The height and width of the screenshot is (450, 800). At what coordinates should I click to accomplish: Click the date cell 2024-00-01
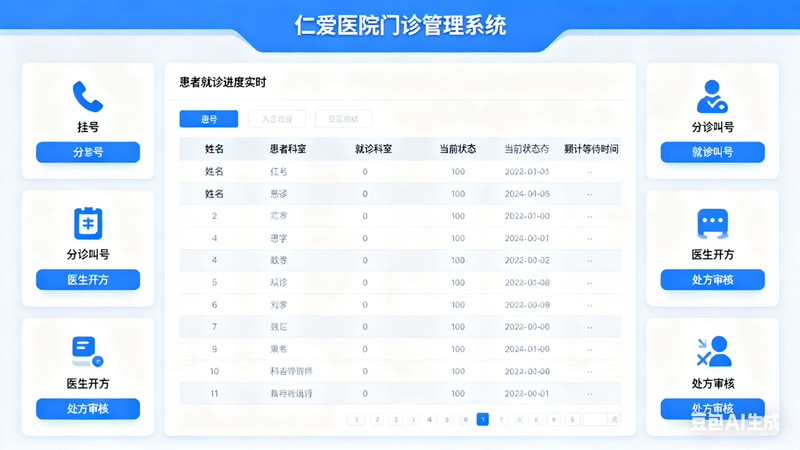tap(527, 238)
